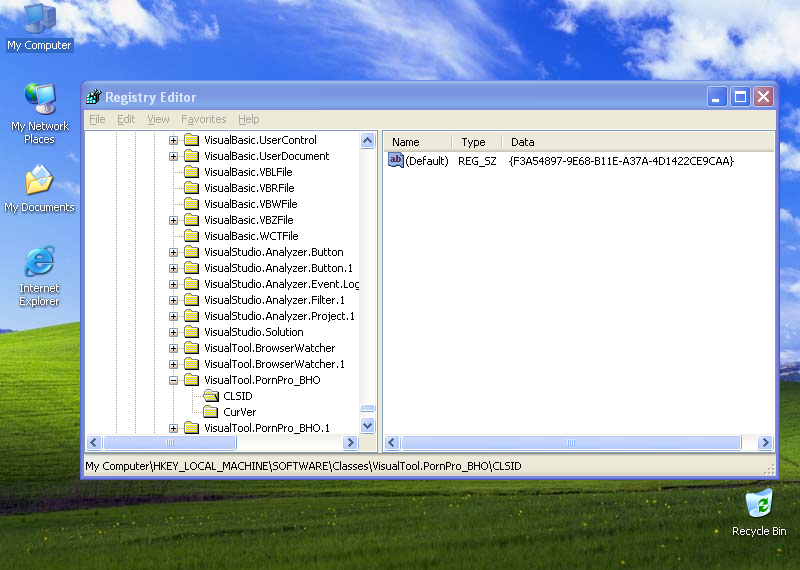Click values pane scroll left arrow
This screenshot has height=570, width=800.
[x=392, y=442]
